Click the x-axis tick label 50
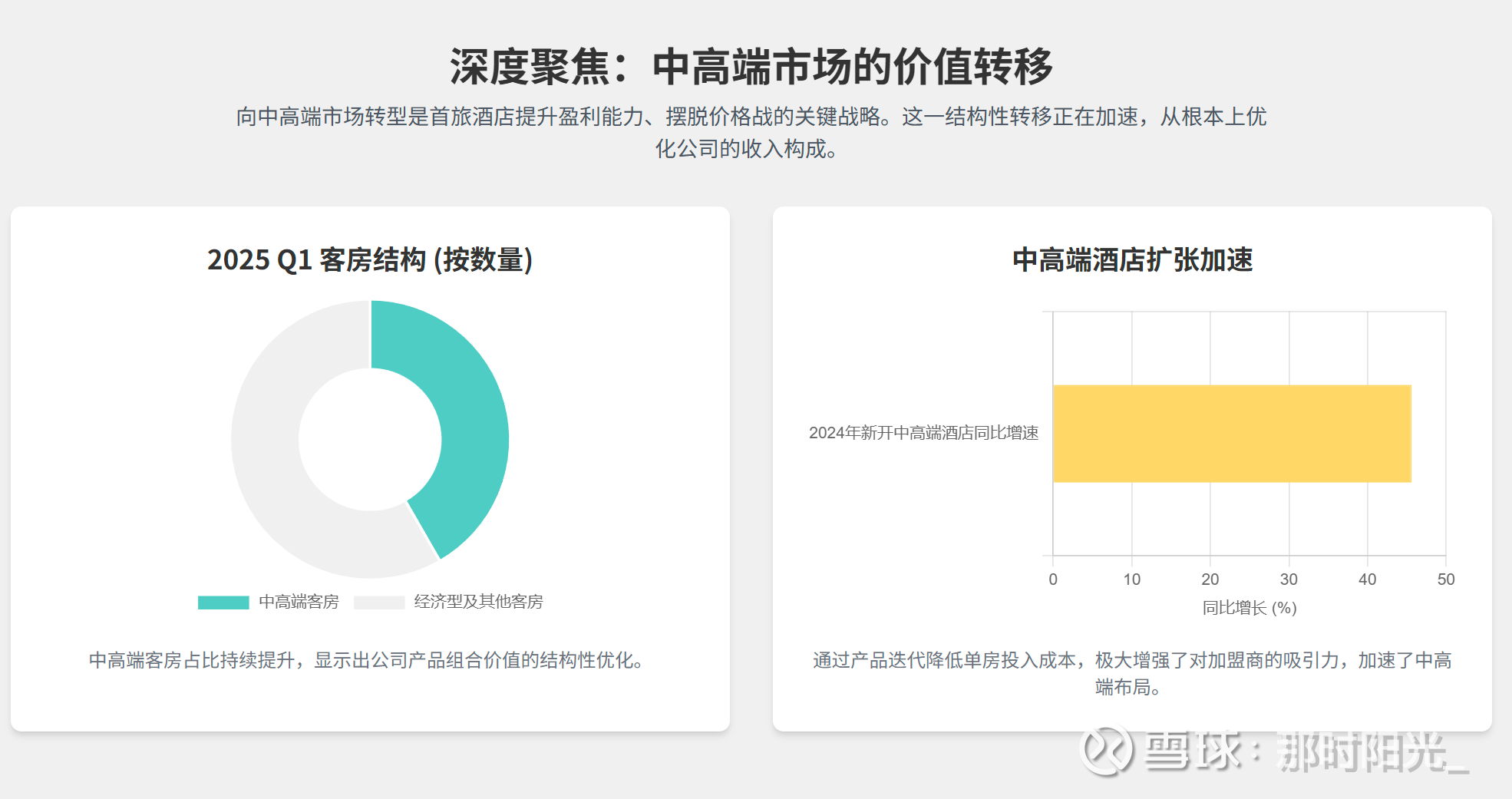 click(1446, 579)
